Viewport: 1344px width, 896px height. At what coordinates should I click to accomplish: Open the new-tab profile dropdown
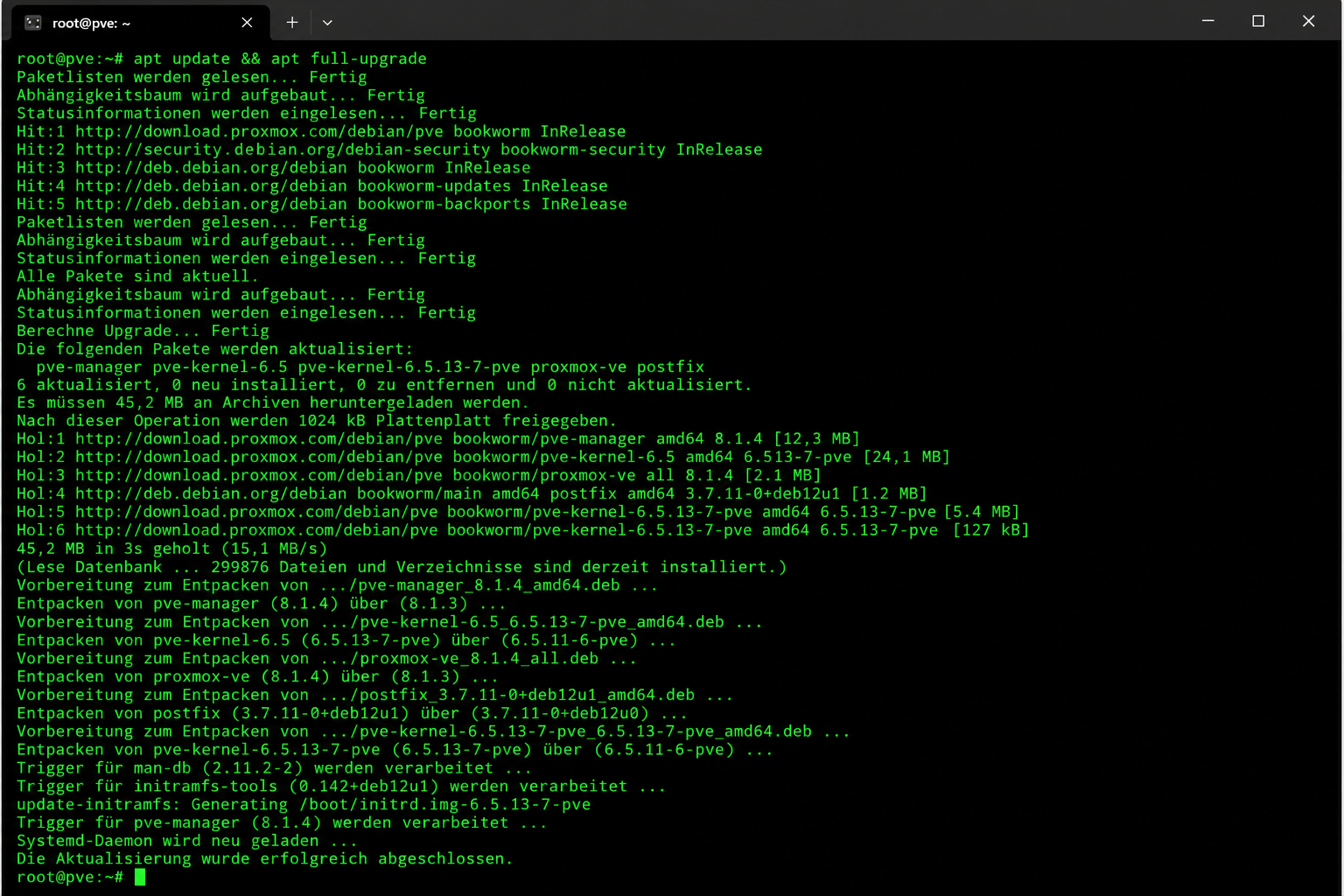[x=327, y=23]
